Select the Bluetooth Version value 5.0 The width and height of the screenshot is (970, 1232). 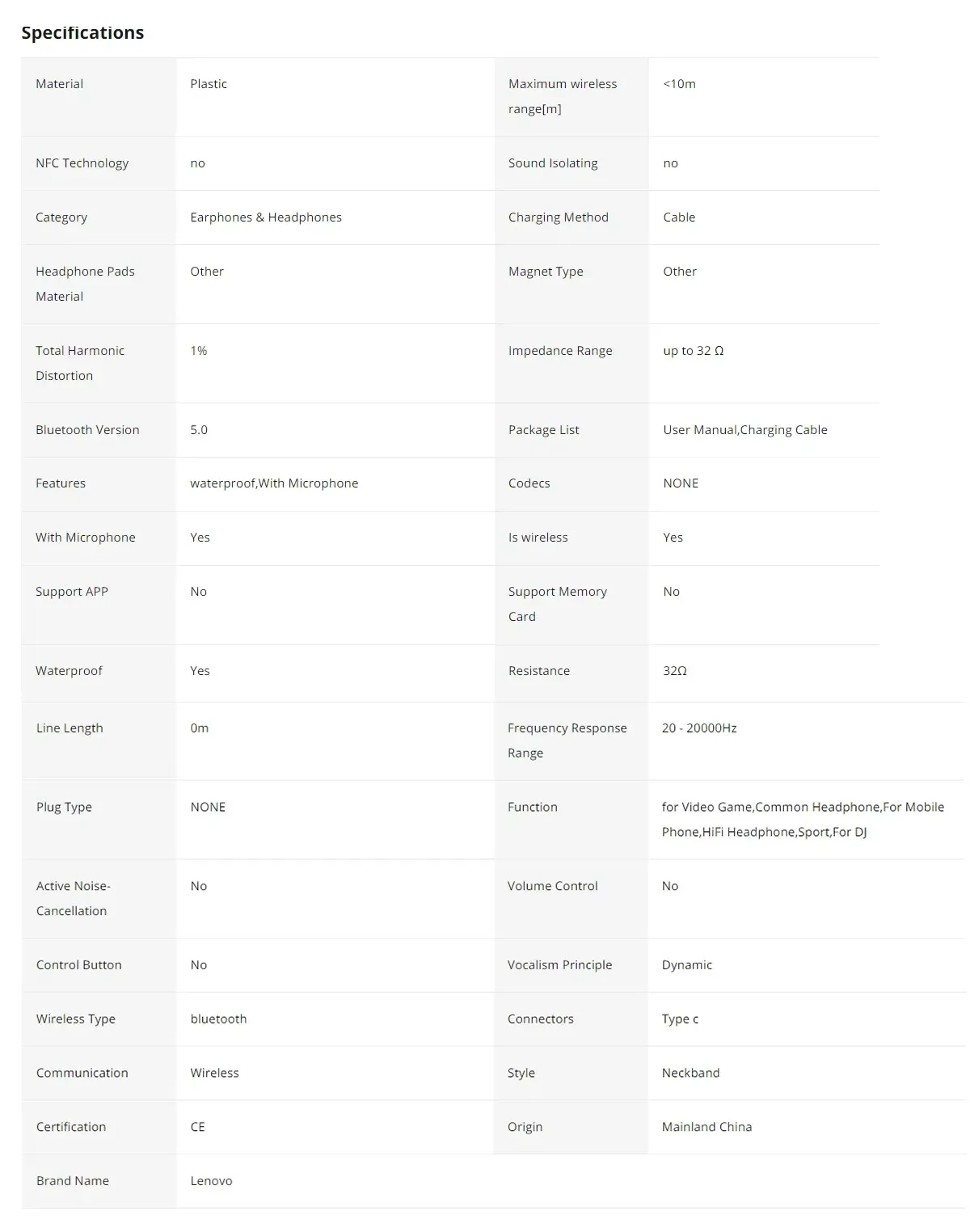(x=199, y=430)
